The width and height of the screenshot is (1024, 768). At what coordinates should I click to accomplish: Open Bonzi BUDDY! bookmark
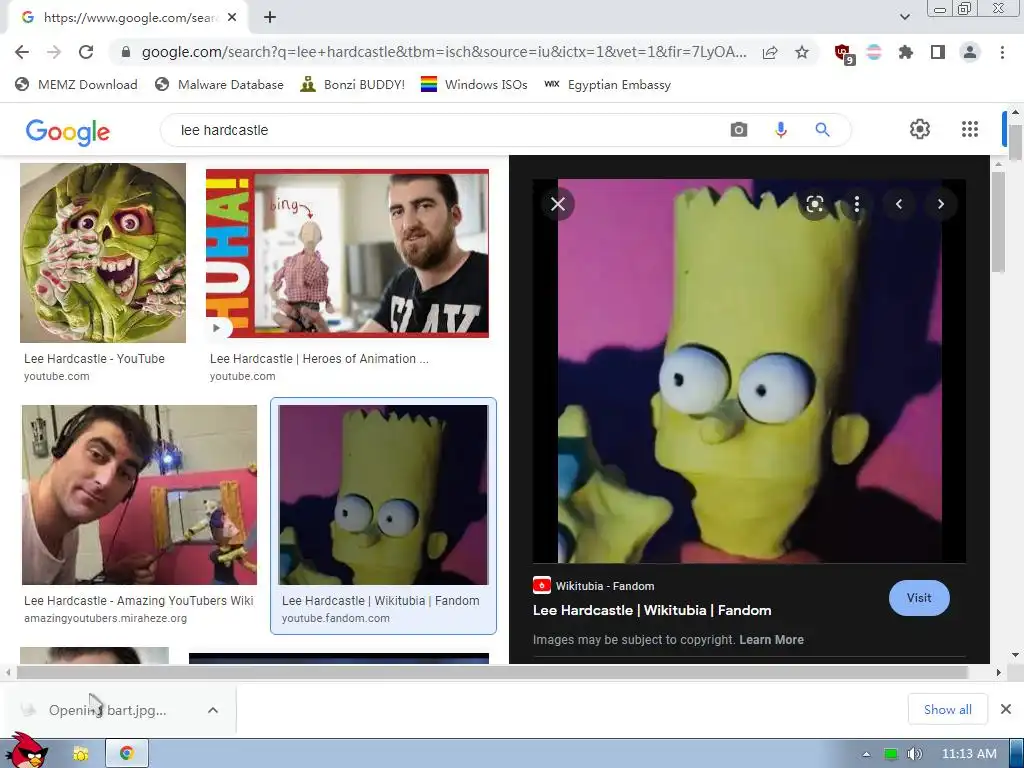point(352,84)
